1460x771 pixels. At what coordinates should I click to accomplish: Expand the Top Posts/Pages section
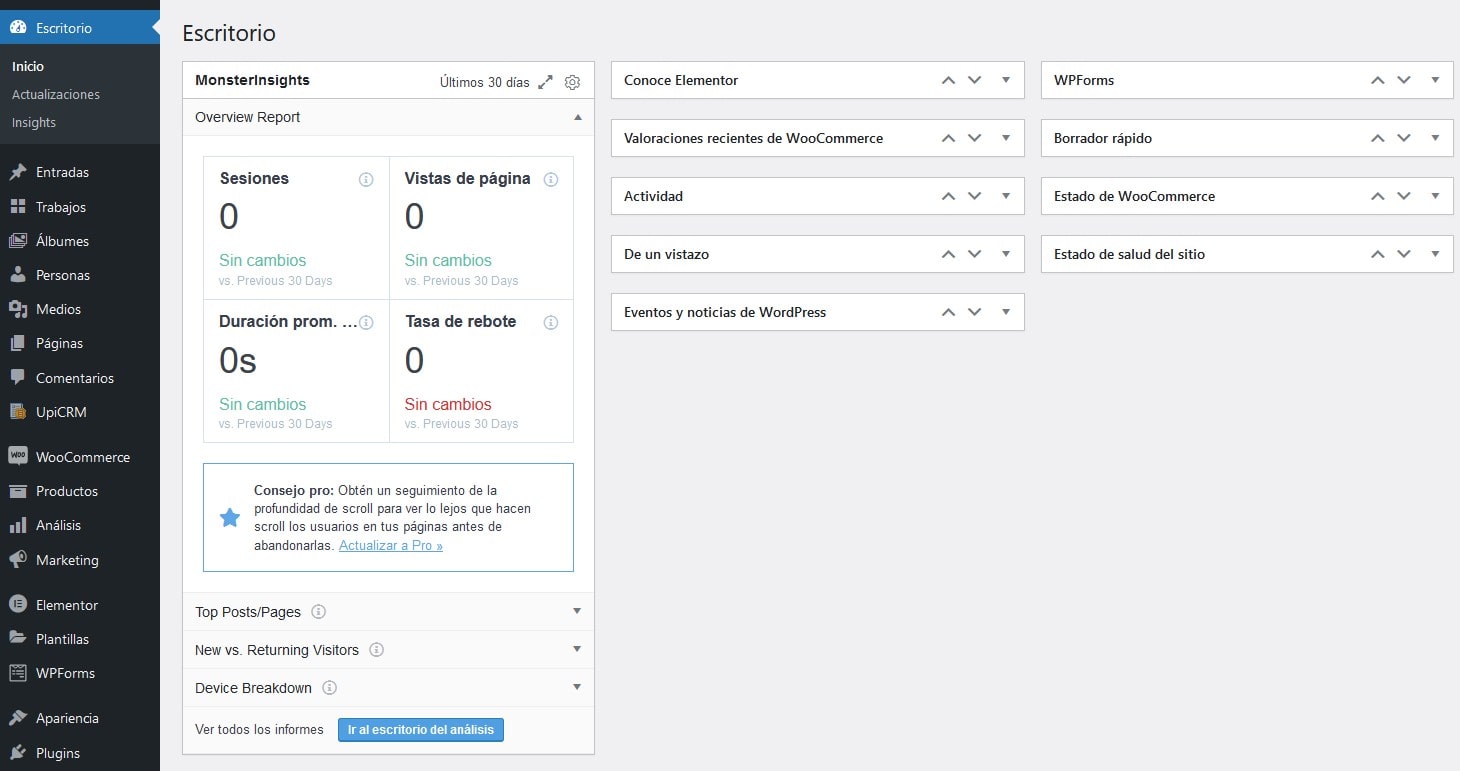coord(578,611)
